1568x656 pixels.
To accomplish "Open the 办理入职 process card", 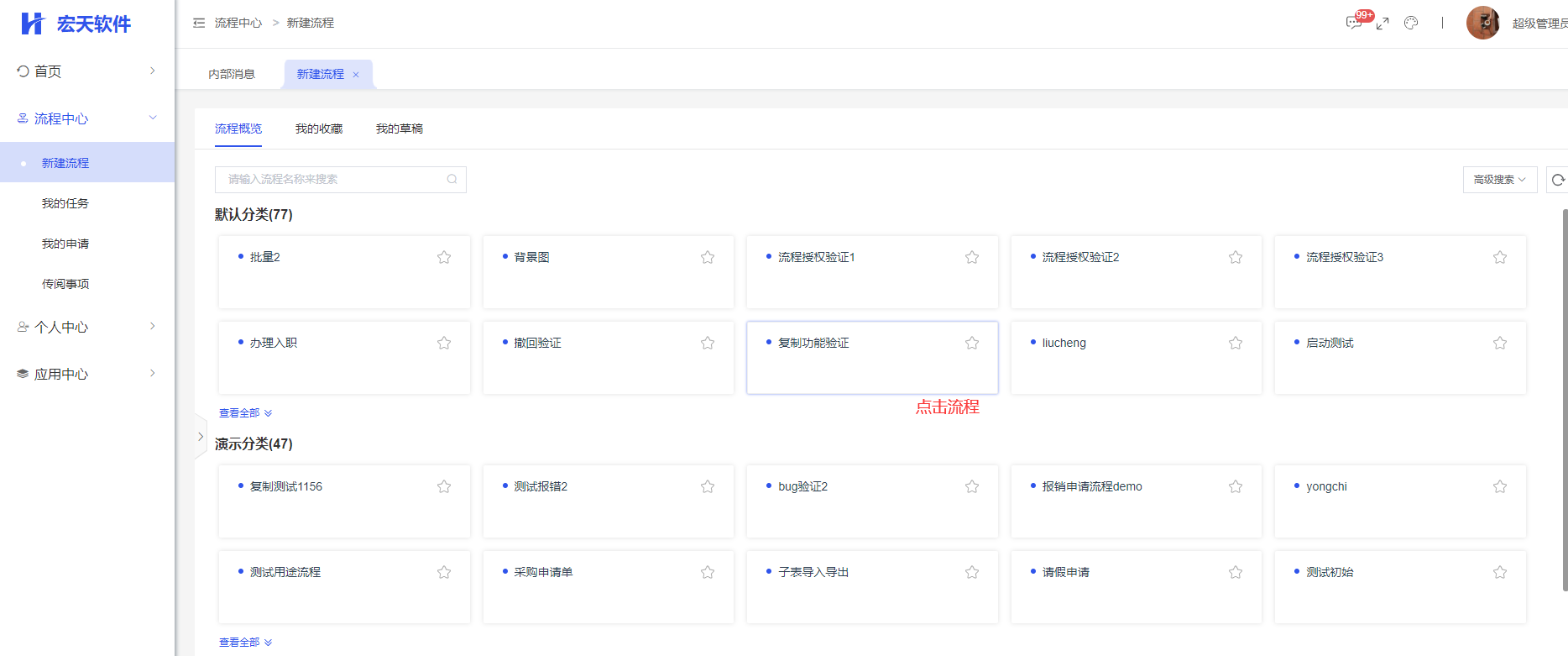I will 344,358.
